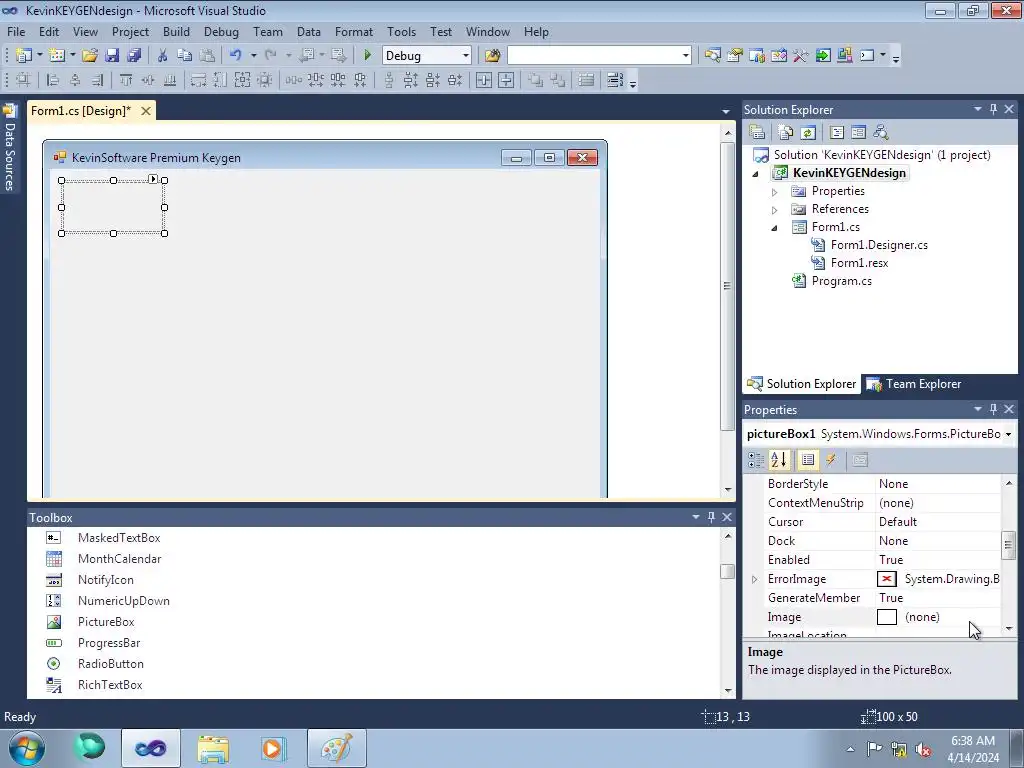Pin the Solution Explorer panel
The width and height of the screenshot is (1024, 768).
pos(993,109)
